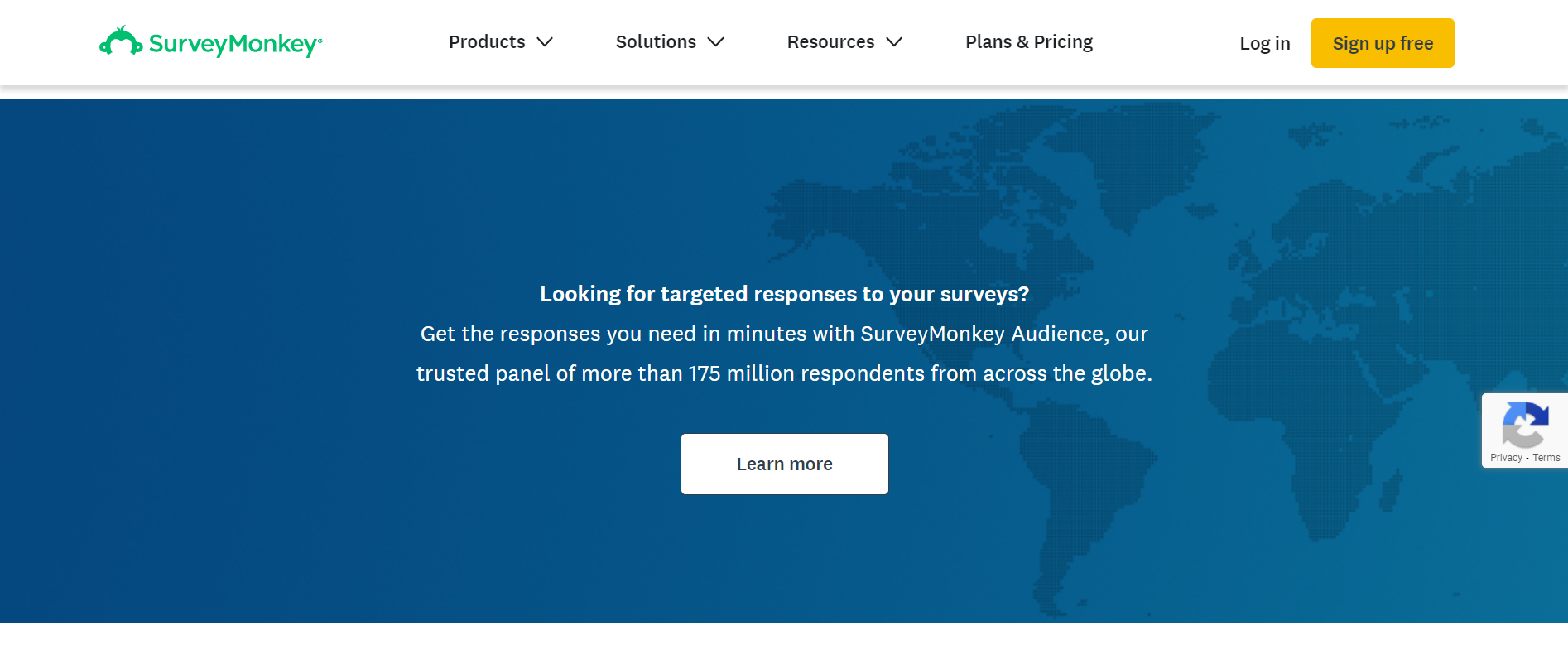The width and height of the screenshot is (1568, 659).
Task: Select Log in from the header
Action: 1264,43
